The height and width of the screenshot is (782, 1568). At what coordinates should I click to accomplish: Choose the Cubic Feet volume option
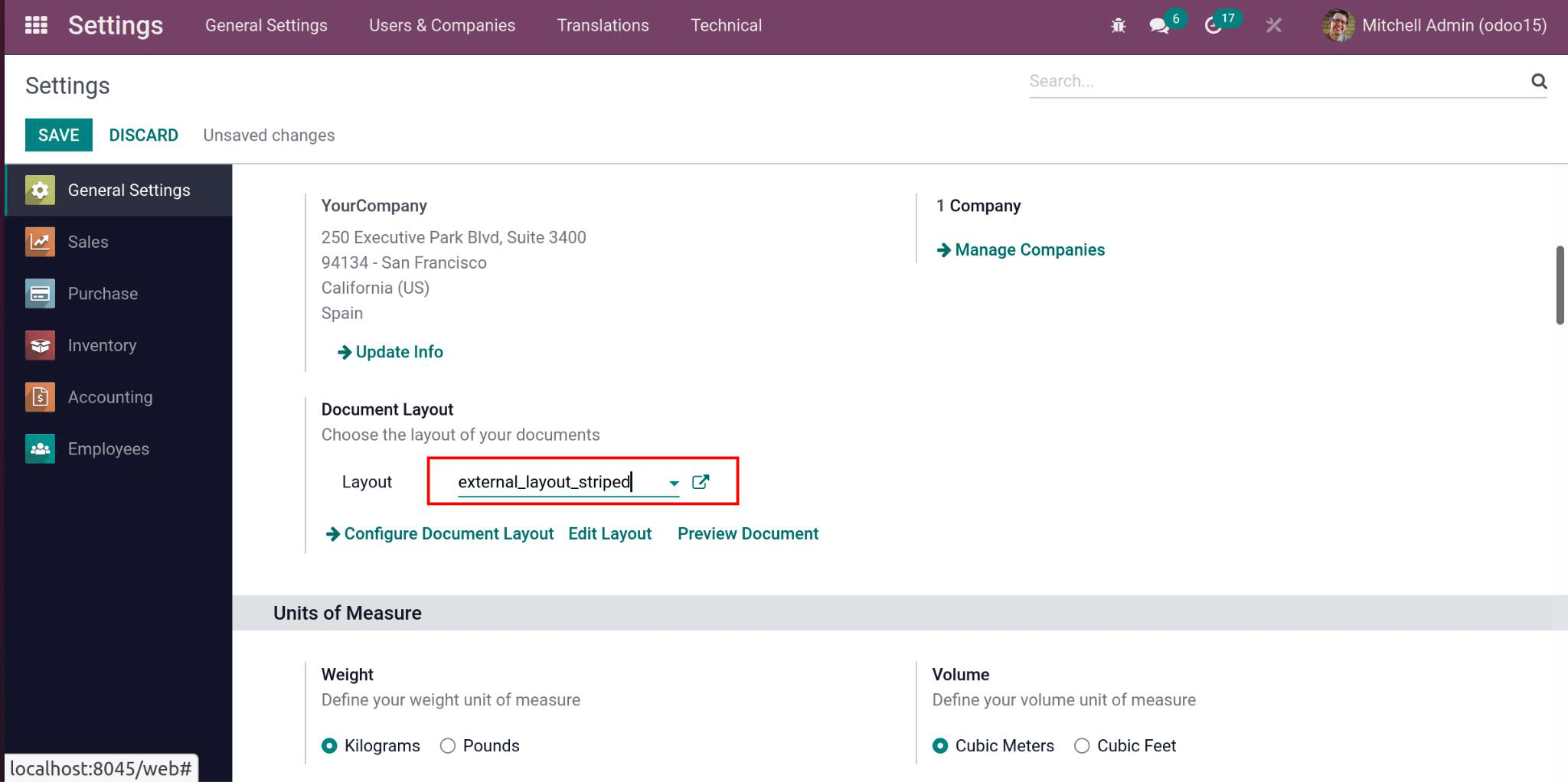click(1082, 746)
